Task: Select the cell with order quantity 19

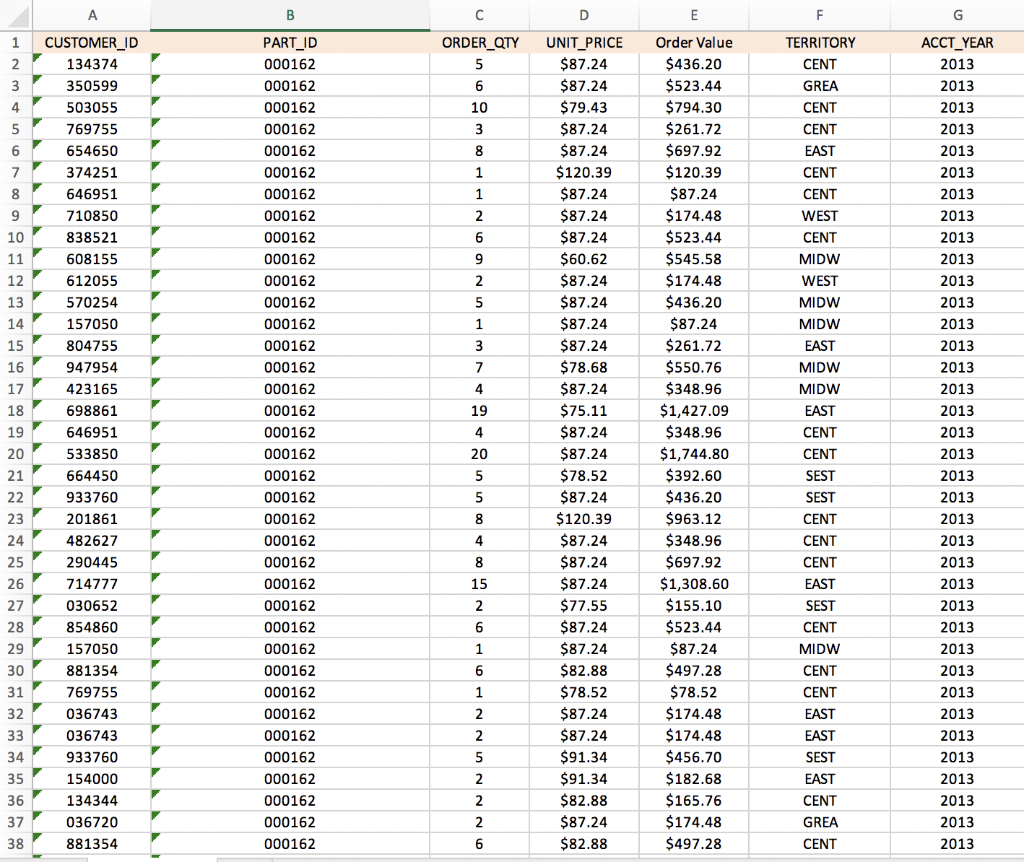Action: [478, 410]
